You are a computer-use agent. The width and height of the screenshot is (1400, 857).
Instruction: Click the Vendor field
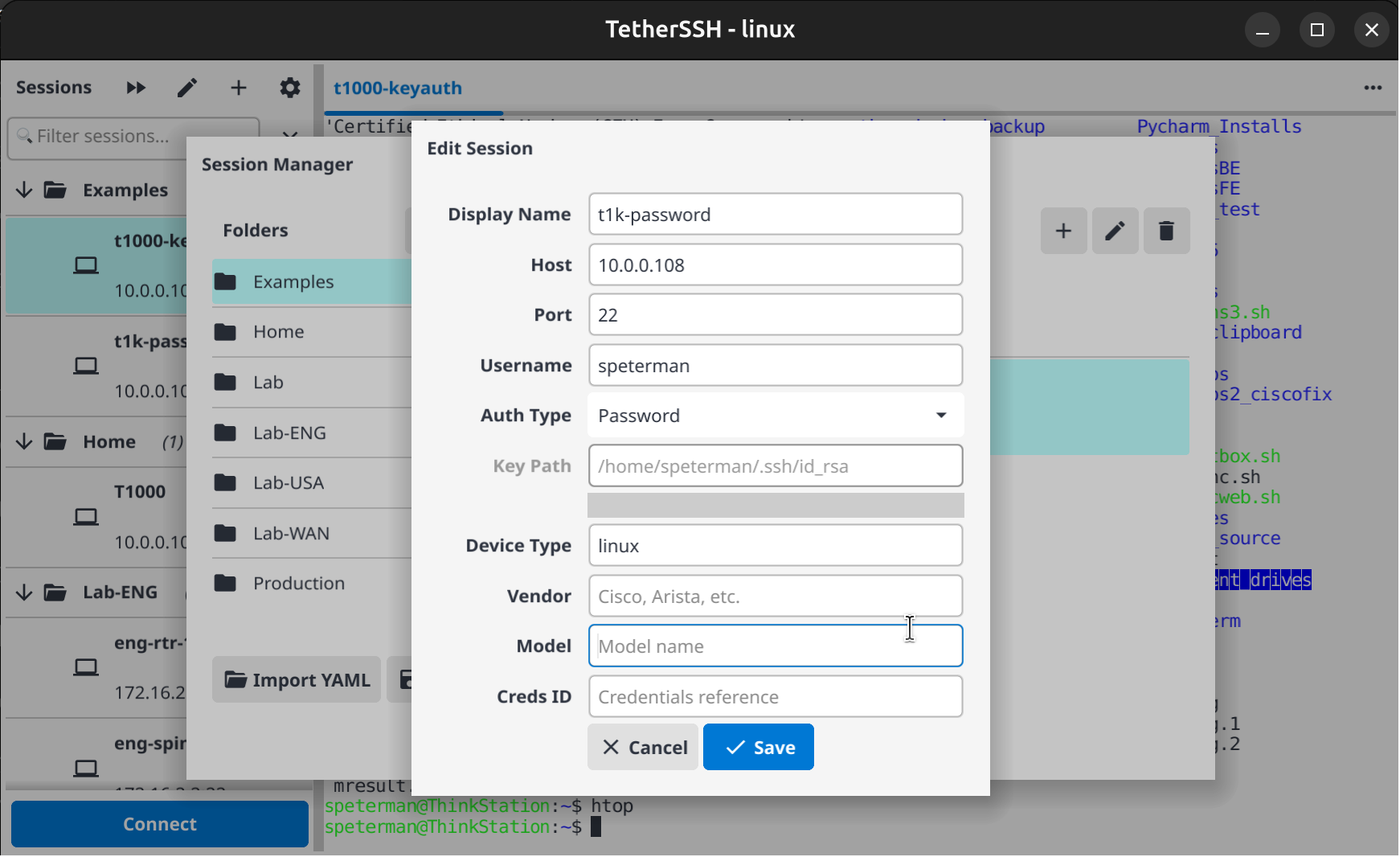(x=776, y=596)
